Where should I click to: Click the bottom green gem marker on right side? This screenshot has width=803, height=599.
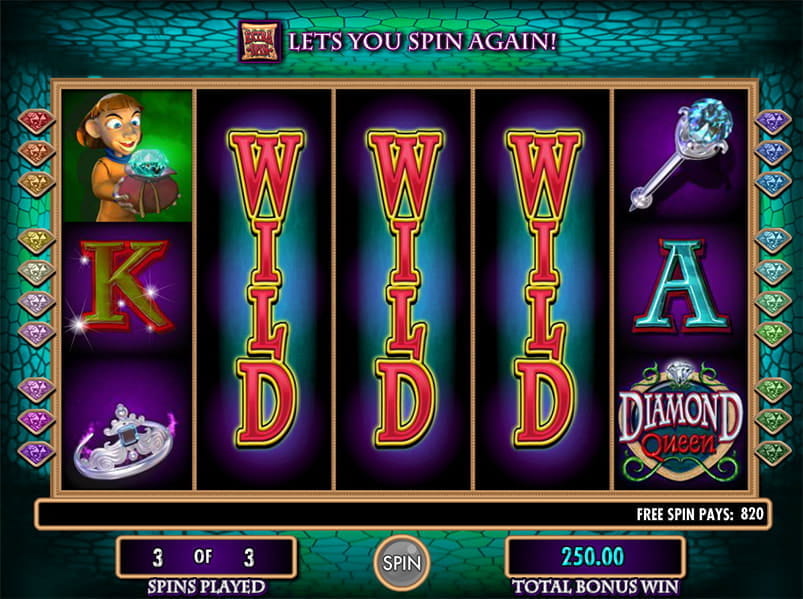[773, 453]
